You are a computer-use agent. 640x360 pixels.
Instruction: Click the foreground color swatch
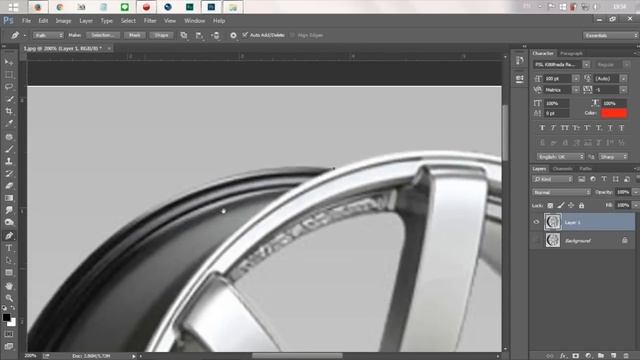click(x=6, y=317)
